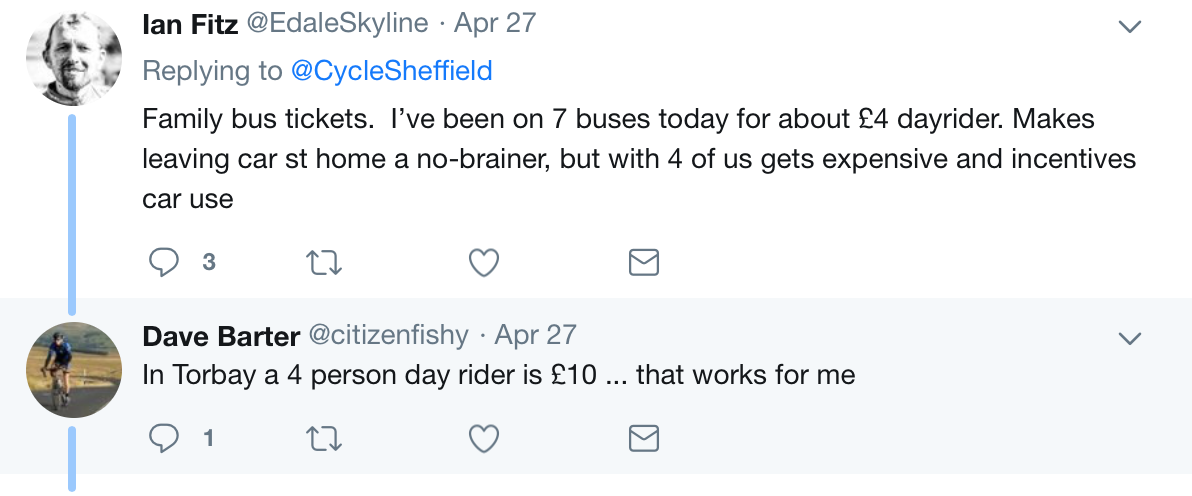Expand the chevron menu on Dave Barter's tweet
The height and width of the screenshot is (496, 1192).
click(x=1129, y=339)
